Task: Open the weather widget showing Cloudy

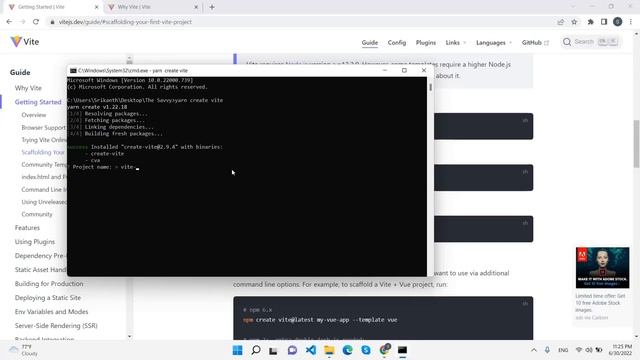Action: 24,350
